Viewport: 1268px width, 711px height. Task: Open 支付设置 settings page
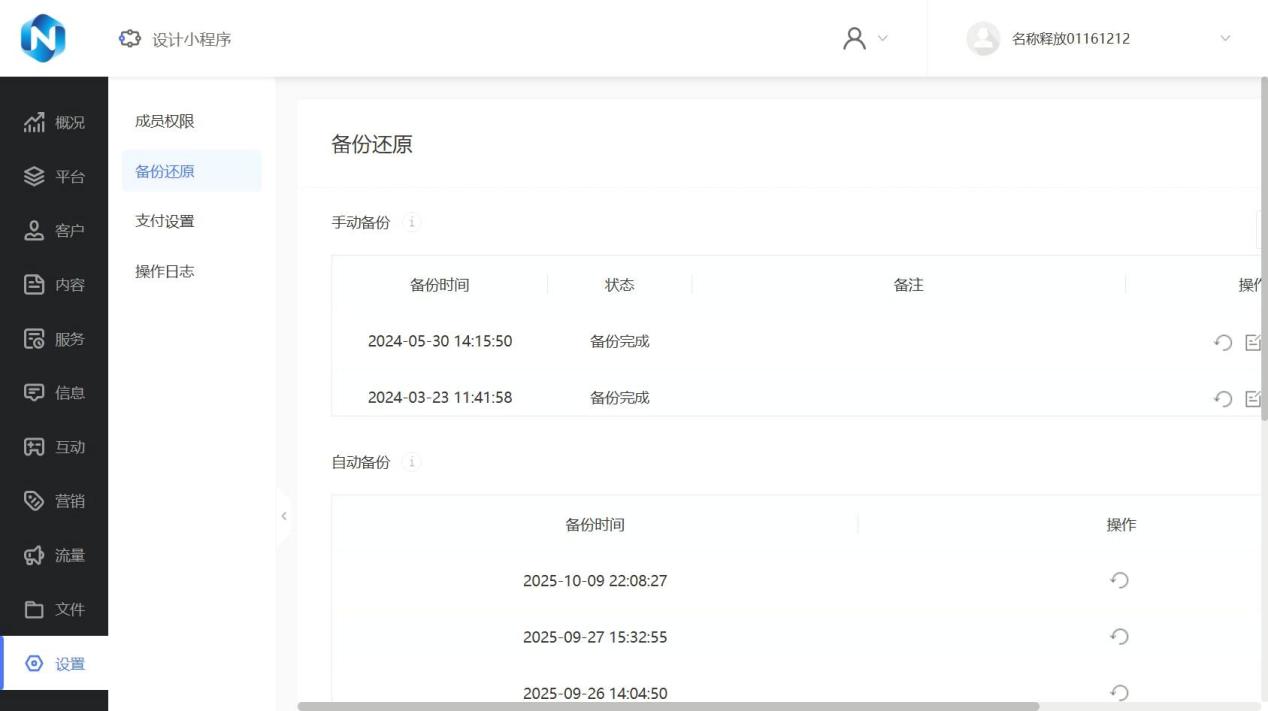(x=165, y=221)
